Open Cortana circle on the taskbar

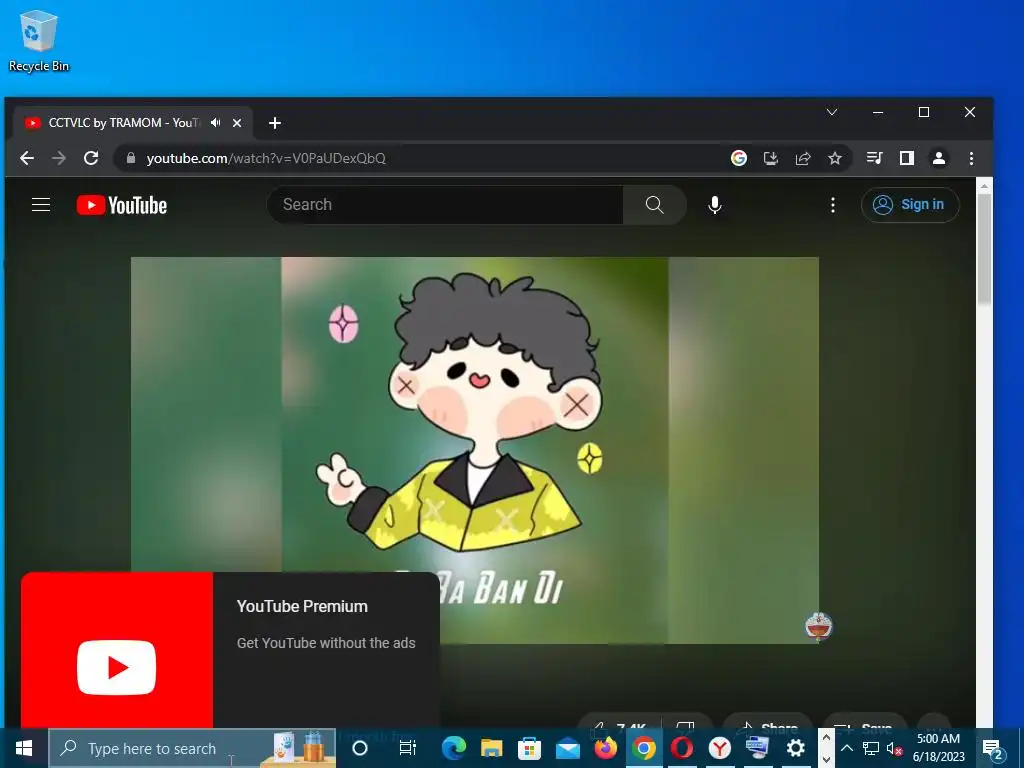click(360, 748)
